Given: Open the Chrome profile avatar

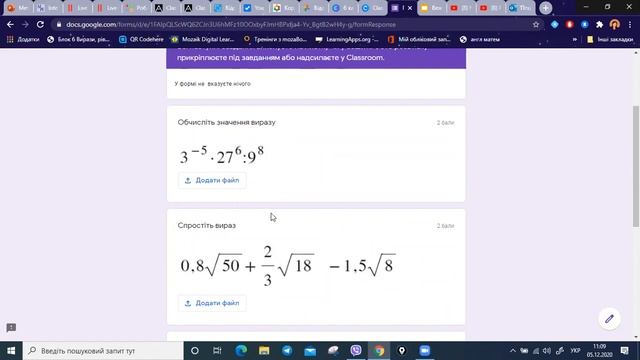Looking at the screenshot, I should pyautogui.click(x=614, y=24).
